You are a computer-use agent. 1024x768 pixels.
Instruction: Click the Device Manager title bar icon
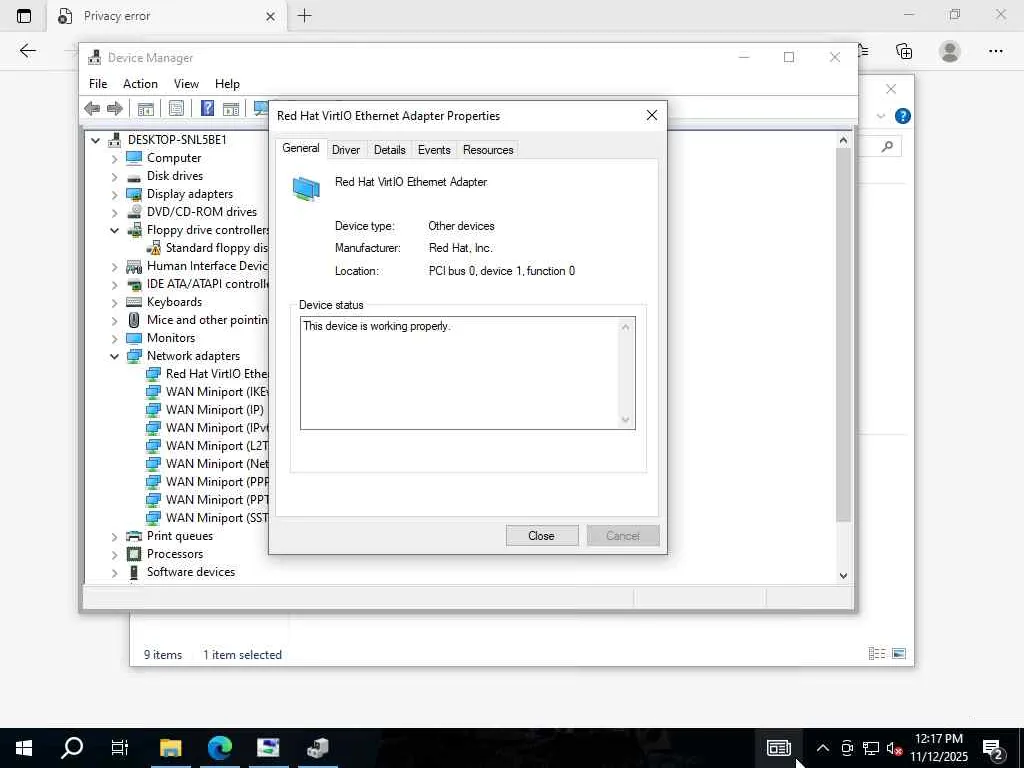[x=95, y=57]
